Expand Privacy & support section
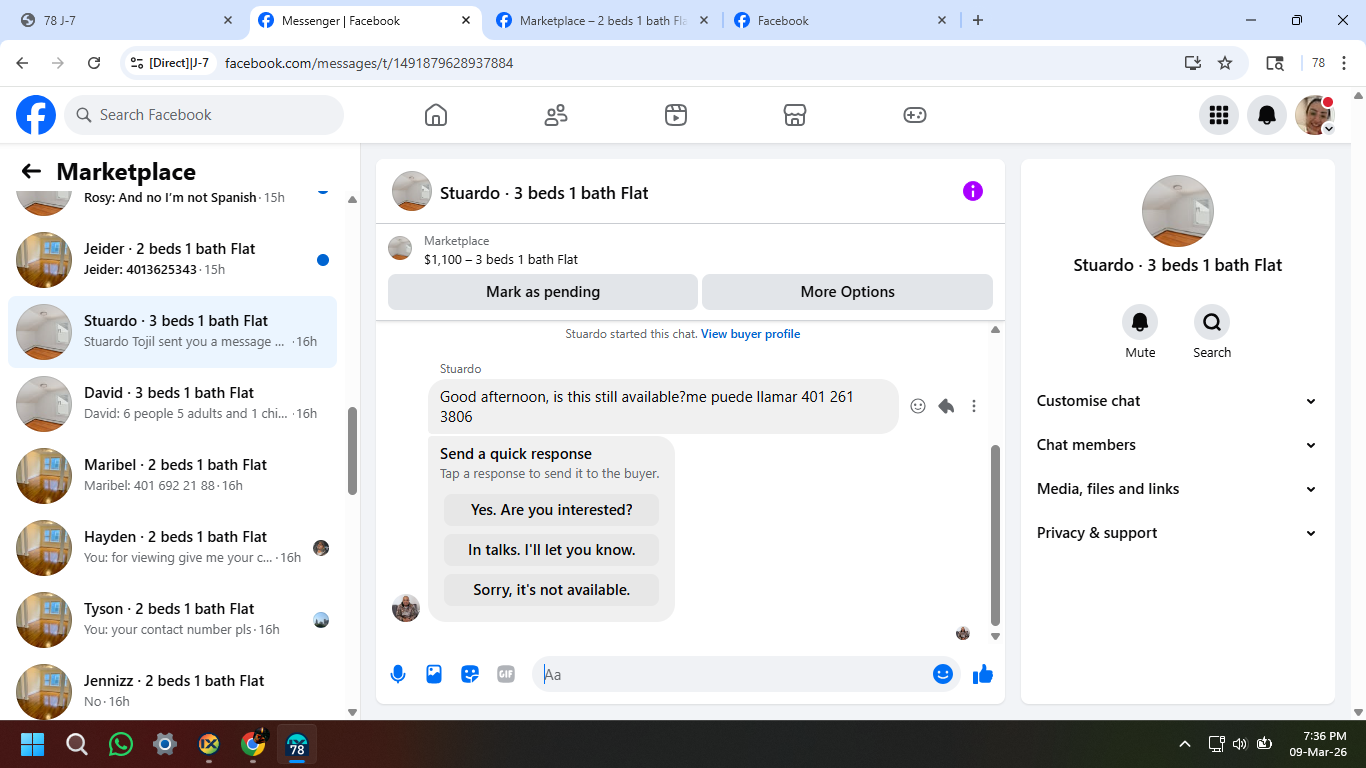1366x768 pixels. [x=1177, y=533]
